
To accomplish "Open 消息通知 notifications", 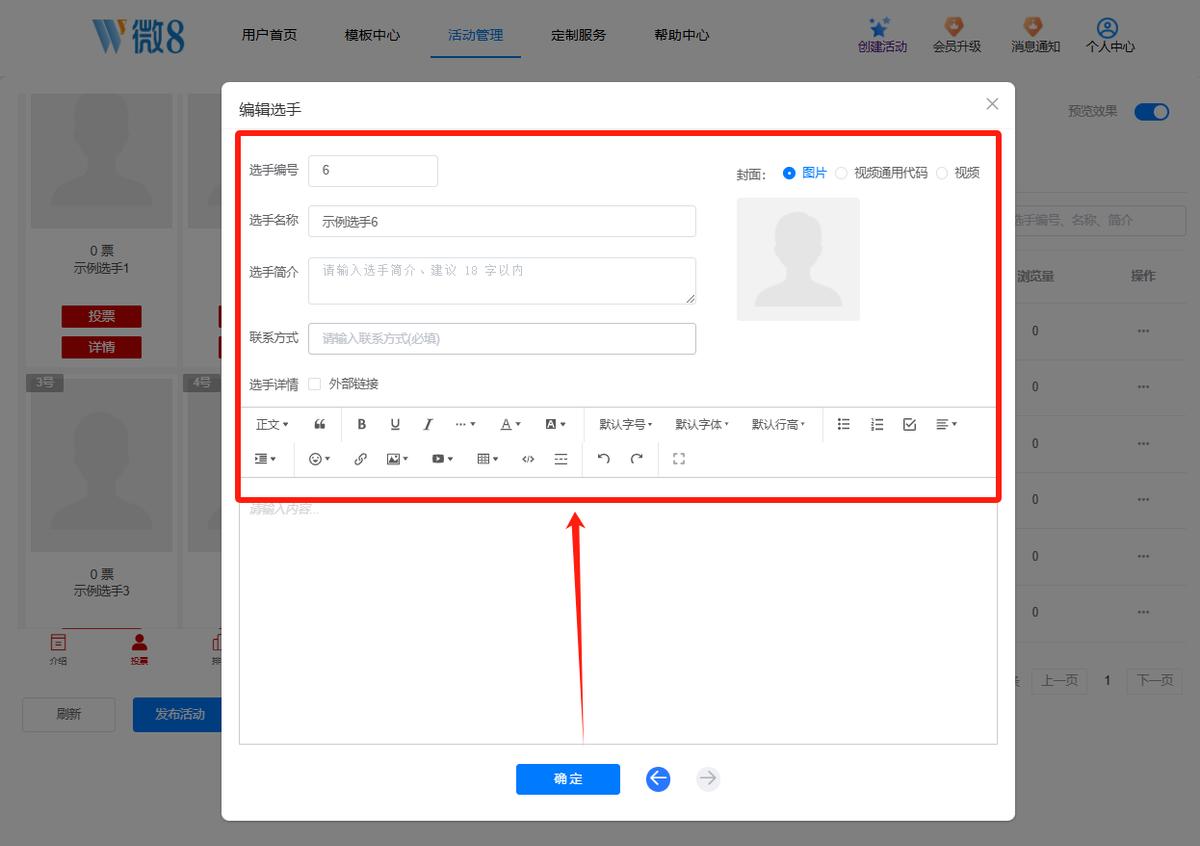I will (1035, 36).
